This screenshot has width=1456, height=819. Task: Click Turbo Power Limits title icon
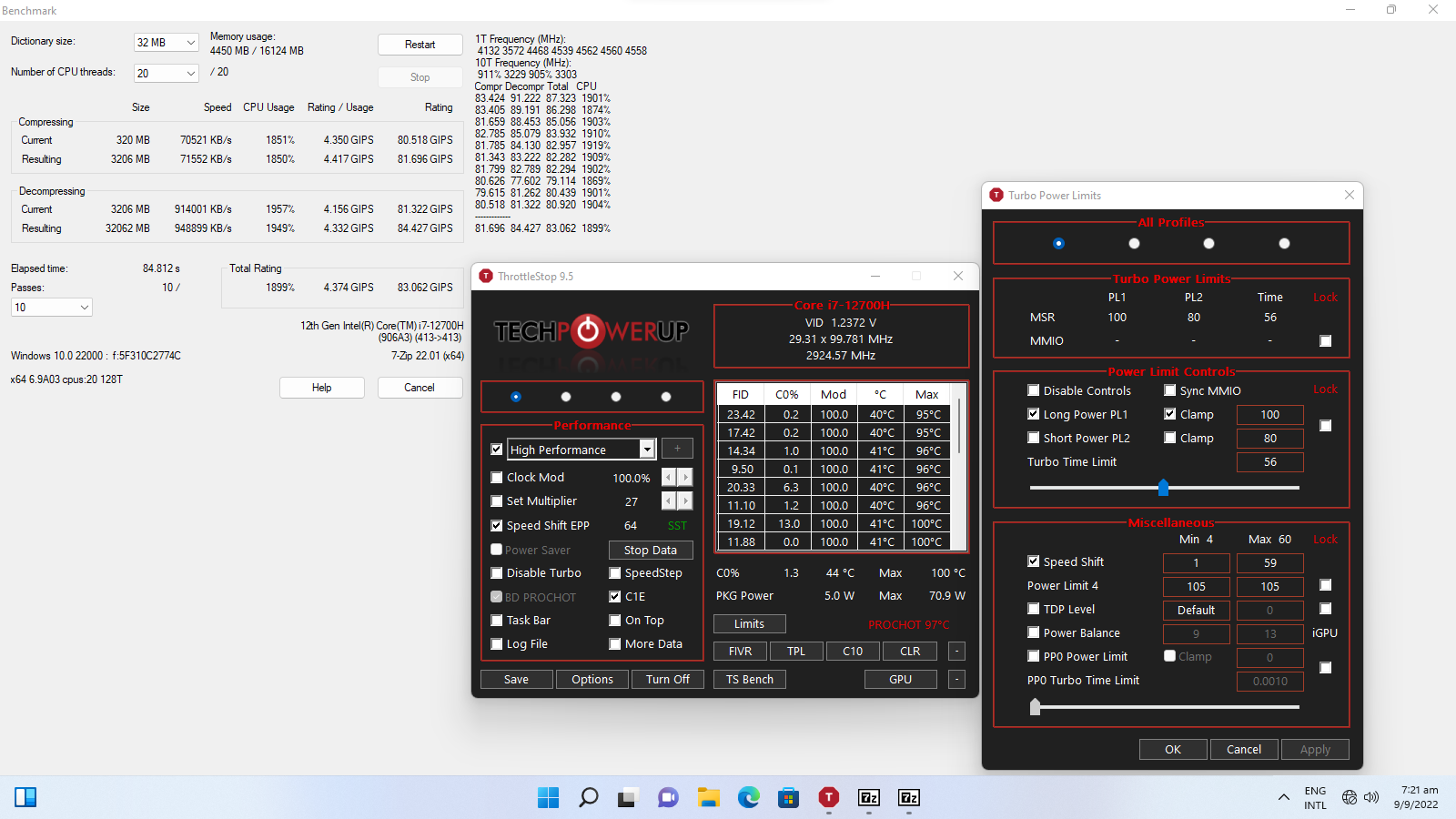996,195
